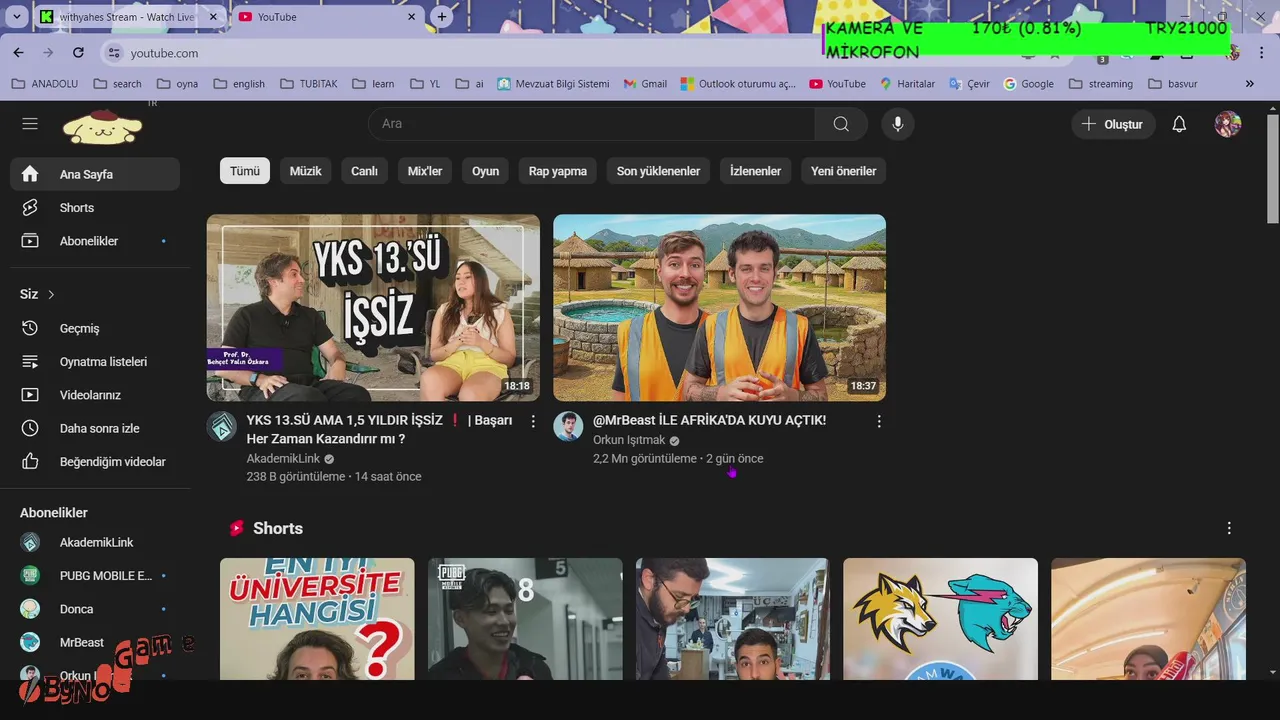This screenshot has width=1280, height=720.
Task: Open Haritalar bookmark
Action: pos(907,84)
